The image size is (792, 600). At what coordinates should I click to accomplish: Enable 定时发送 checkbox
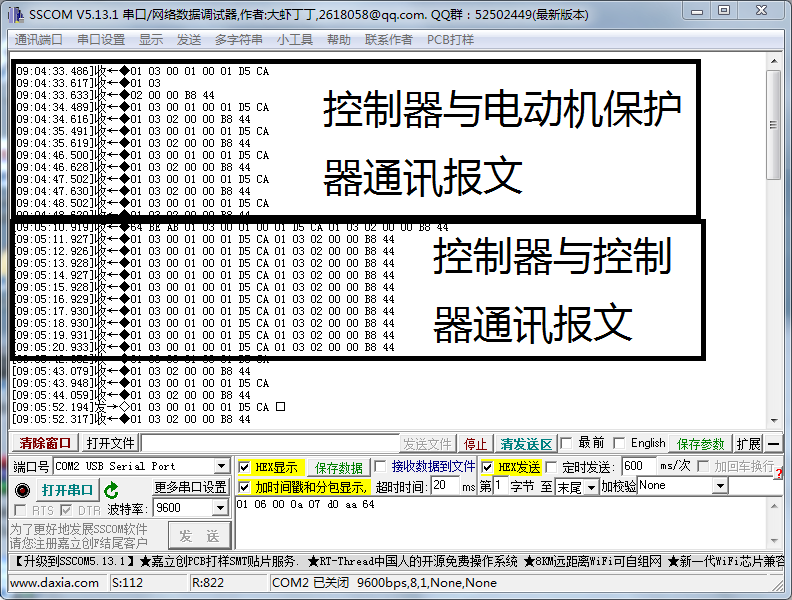pos(551,467)
